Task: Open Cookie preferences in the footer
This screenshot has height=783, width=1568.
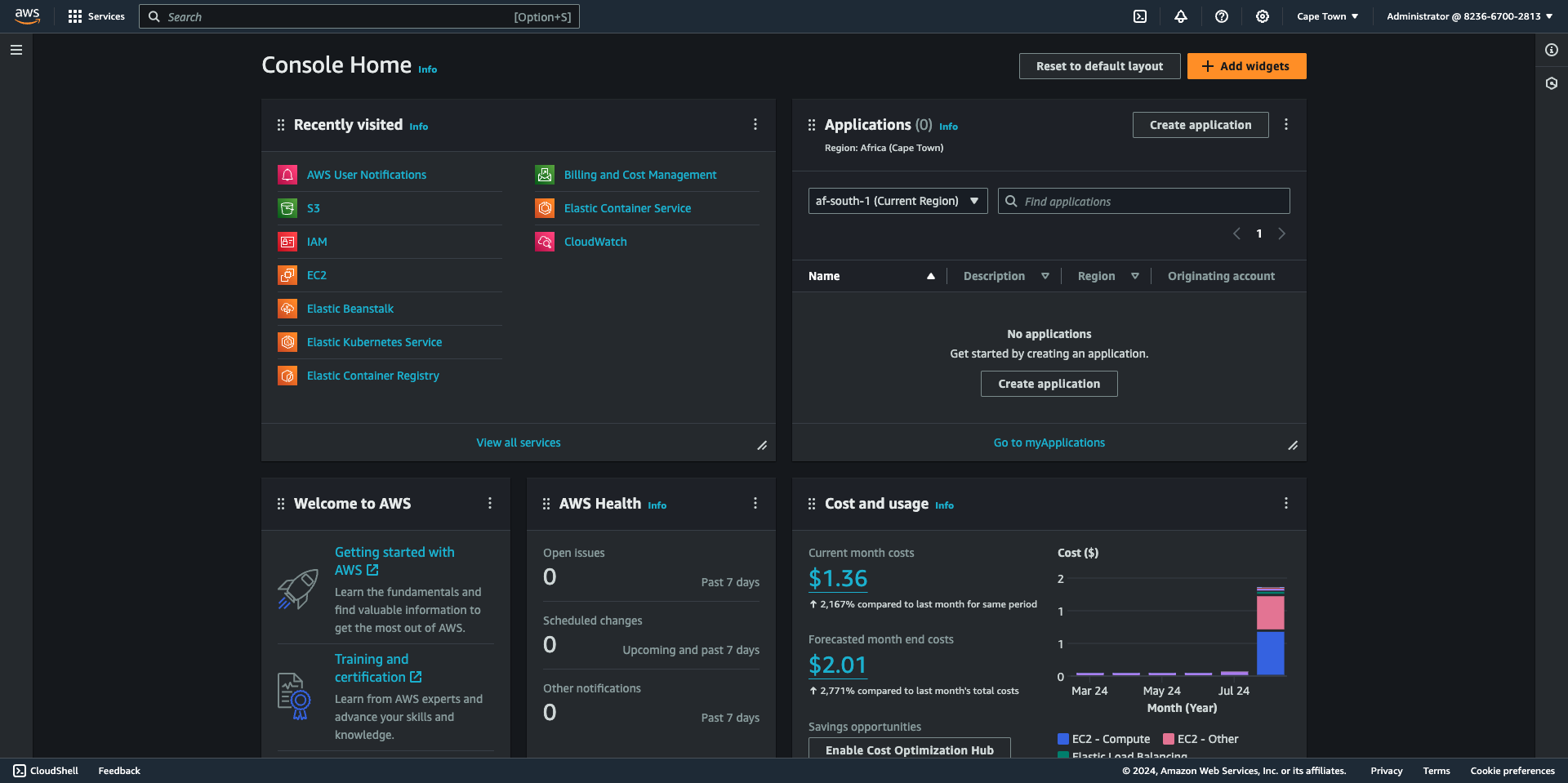Action: [x=1512, y=771]
